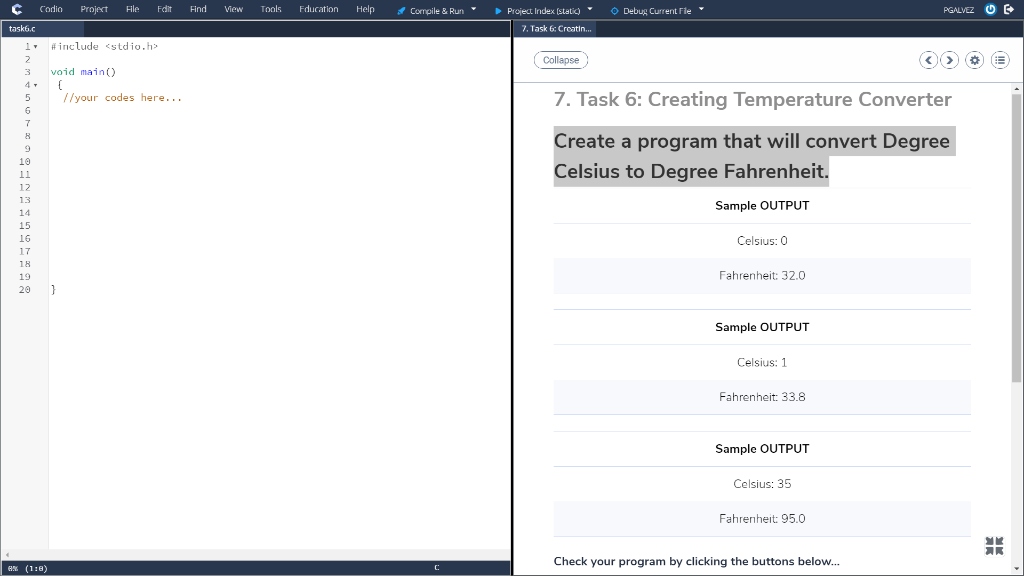1024x576 pixels.
Task: Click the sign-out icon at top right
Action: (x=1011, y=9)
